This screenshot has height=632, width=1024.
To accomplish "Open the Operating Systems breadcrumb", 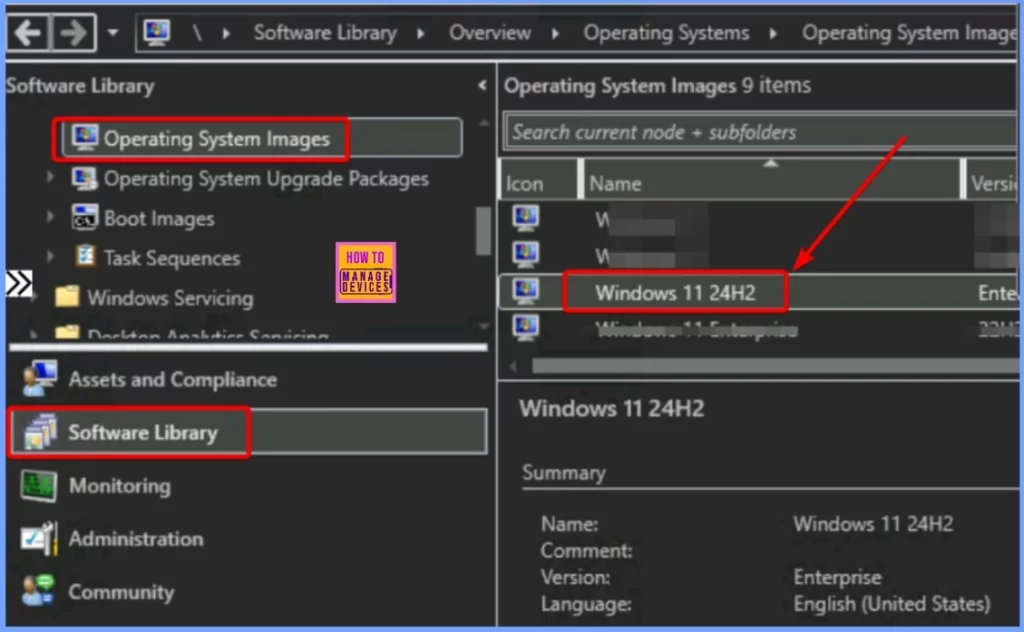I will pos(666,33).
